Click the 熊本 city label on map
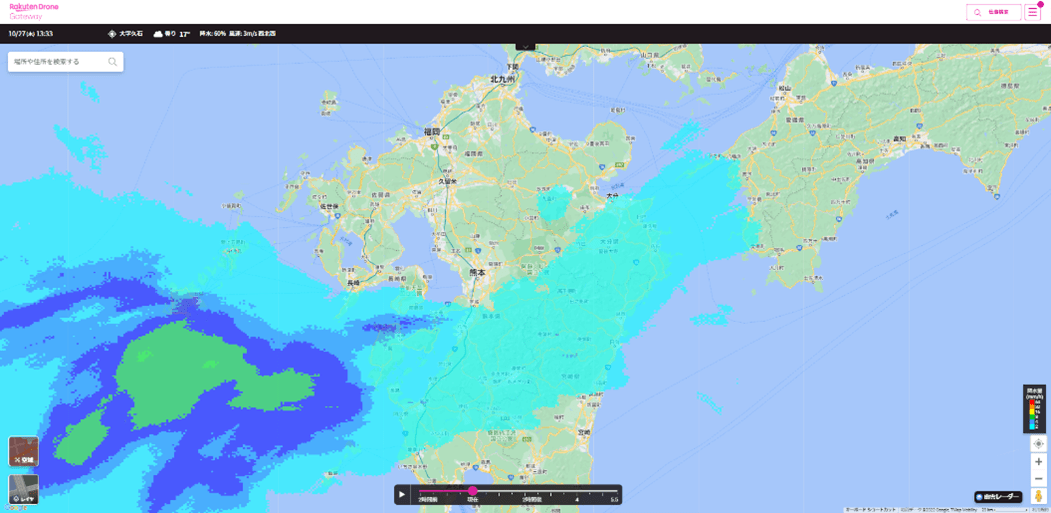The height and width of the screenshot is (513, 1051). (477, 272)
